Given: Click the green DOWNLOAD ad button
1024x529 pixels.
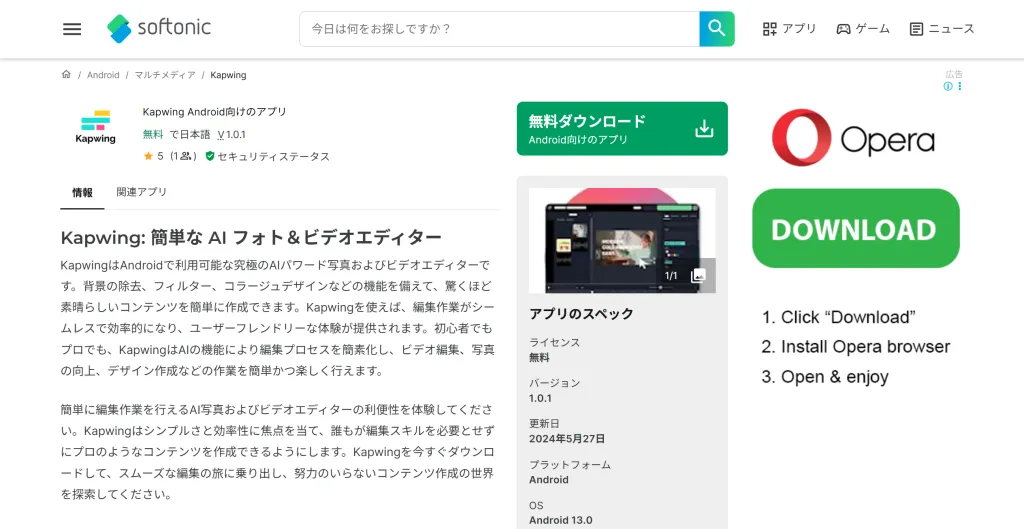Looking at the screenshot, I should (x=856, y=229).
